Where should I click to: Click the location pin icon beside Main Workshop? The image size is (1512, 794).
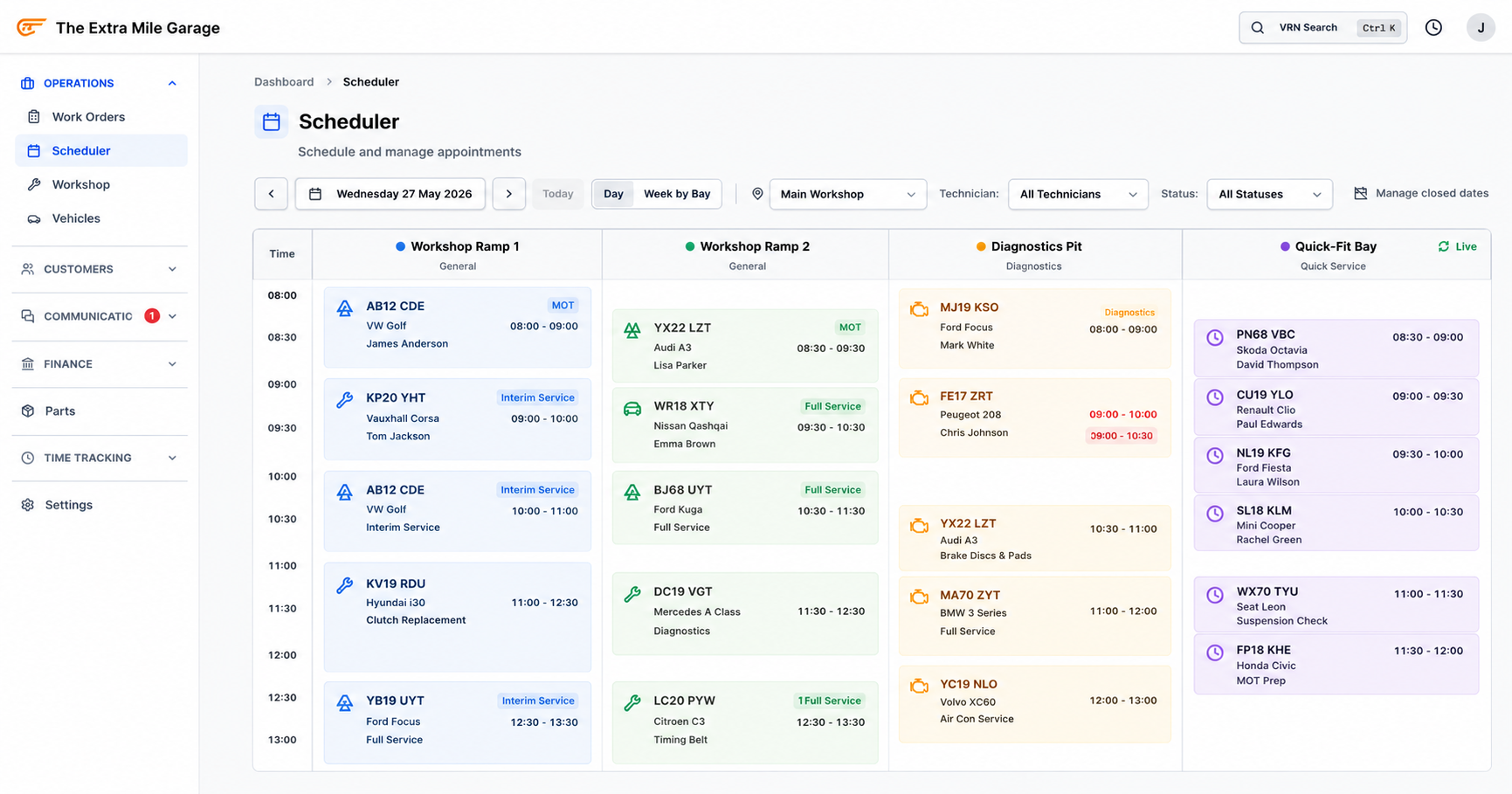click(757, 194)
